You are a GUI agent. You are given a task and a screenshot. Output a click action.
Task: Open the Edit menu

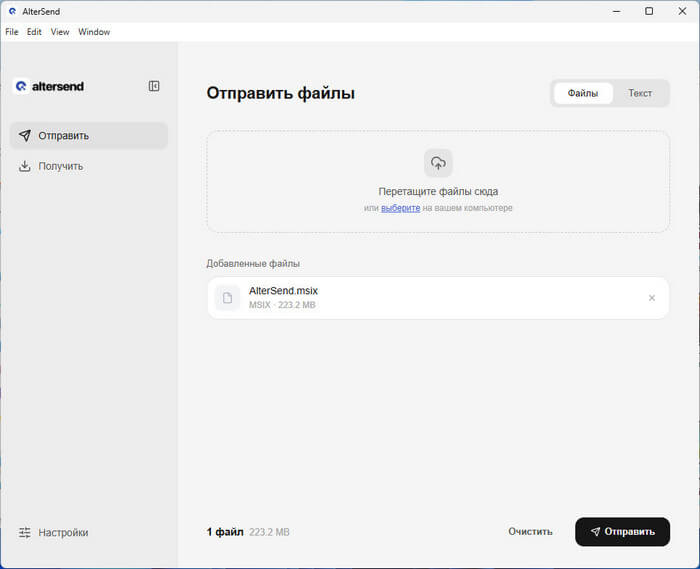(x=34, y=32)
